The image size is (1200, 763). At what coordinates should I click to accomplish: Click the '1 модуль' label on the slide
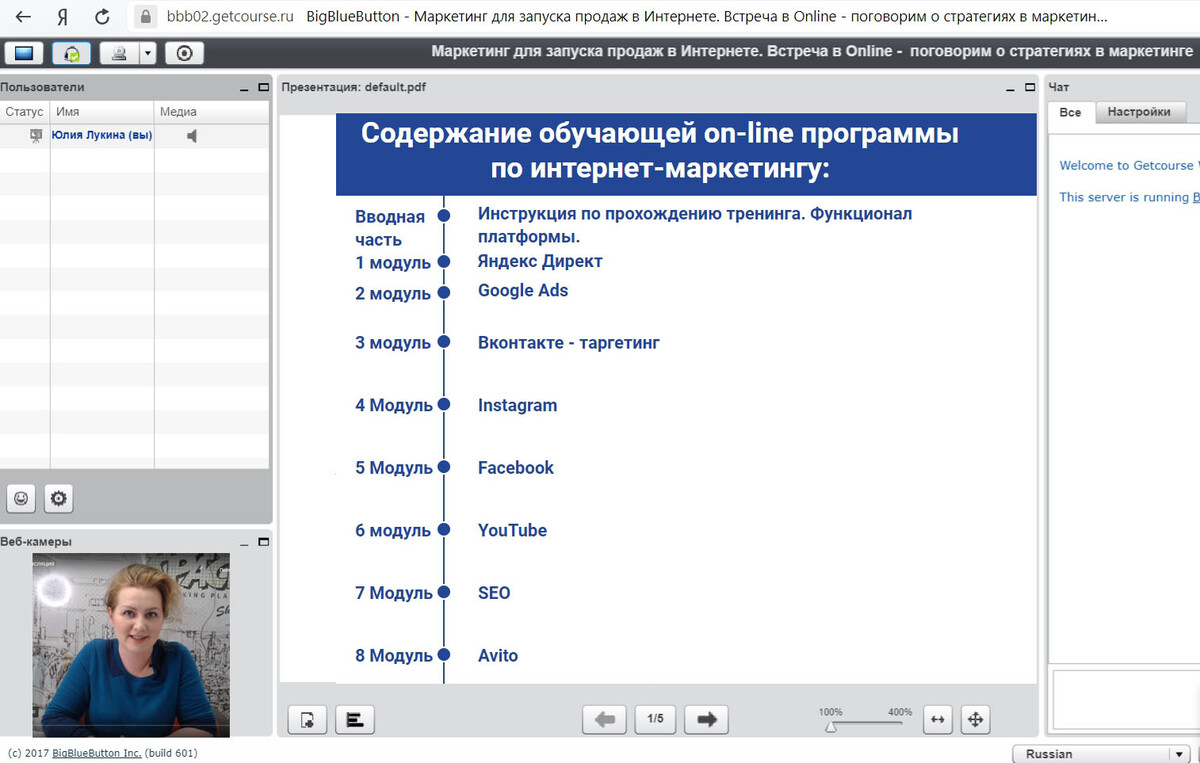coord(393,263)
